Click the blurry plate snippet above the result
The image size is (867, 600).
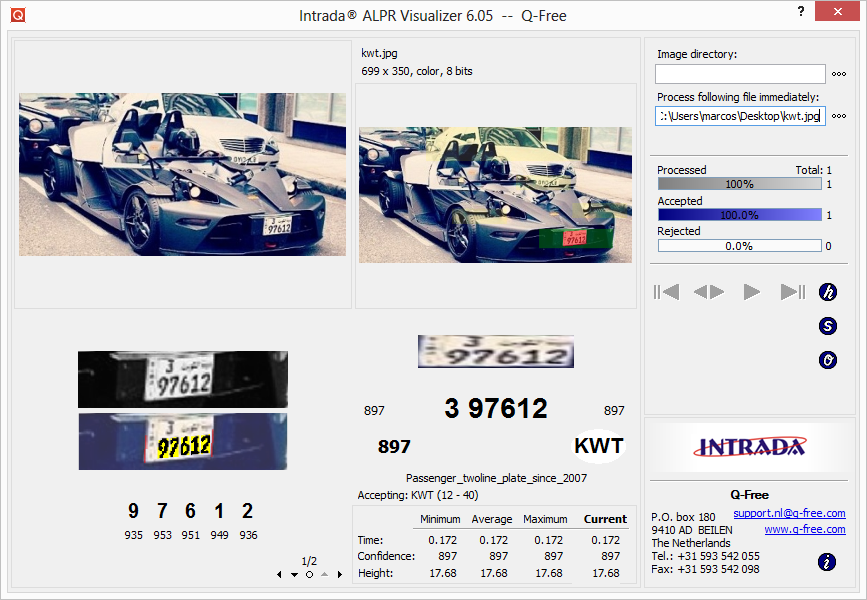[x=496, y=351]
